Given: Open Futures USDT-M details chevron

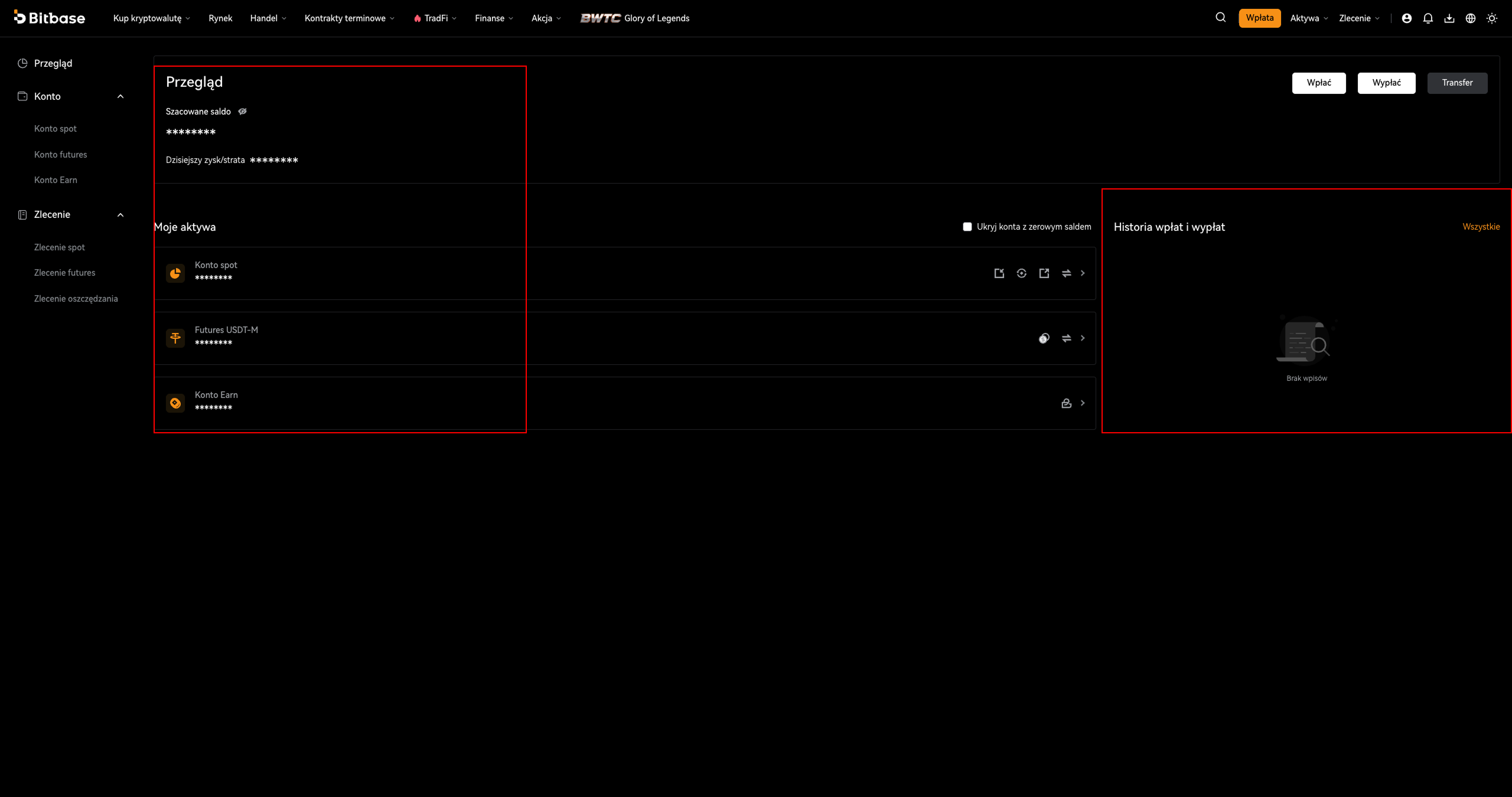Looking at the screenshot, I should click(x=1083, y=338).
